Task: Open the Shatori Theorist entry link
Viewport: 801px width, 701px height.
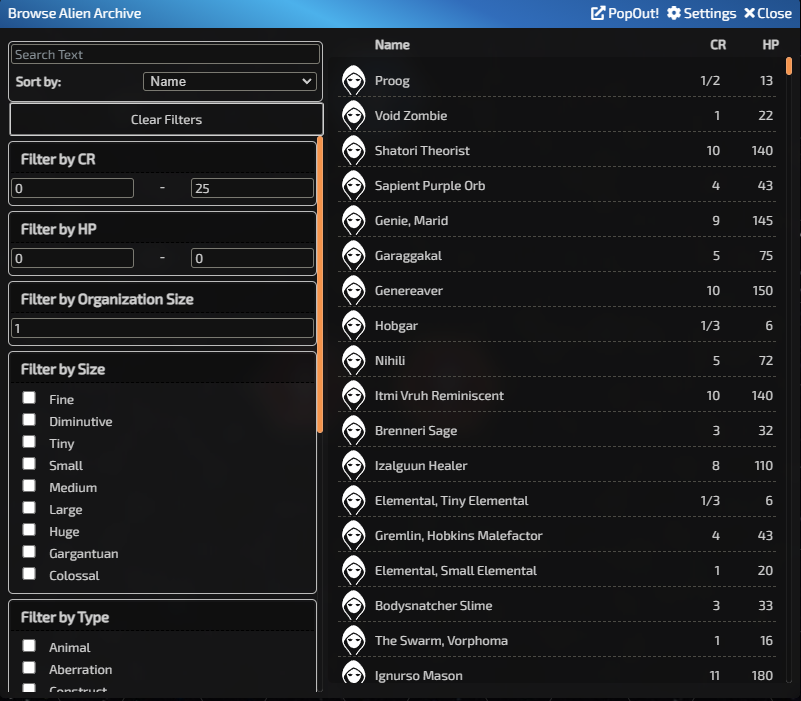Action: 420,151
